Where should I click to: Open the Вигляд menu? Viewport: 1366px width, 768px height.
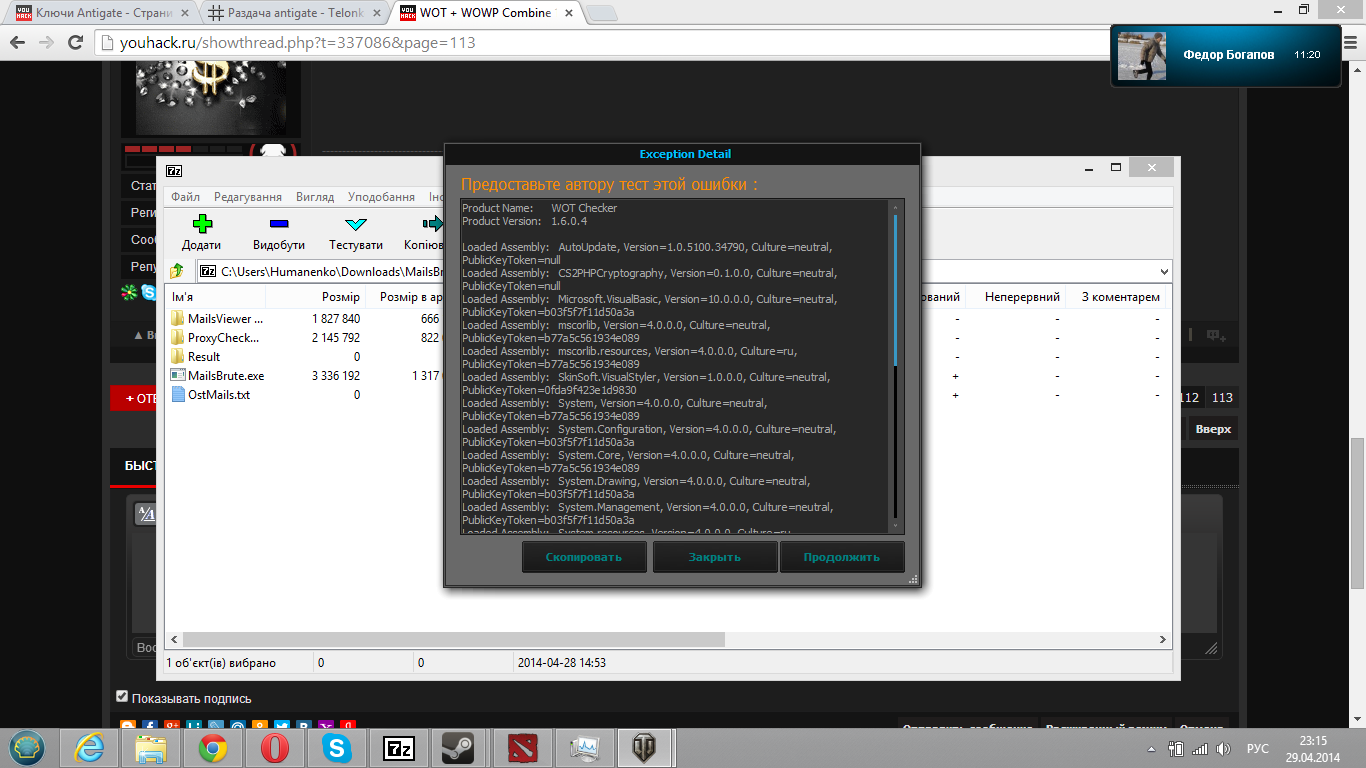coord(315,197)
